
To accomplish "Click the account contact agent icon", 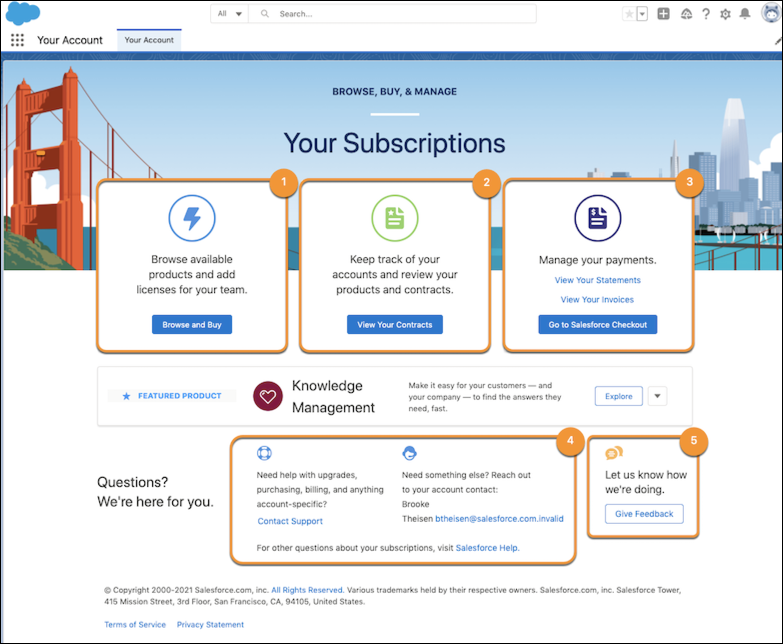I will coord(409,453).
